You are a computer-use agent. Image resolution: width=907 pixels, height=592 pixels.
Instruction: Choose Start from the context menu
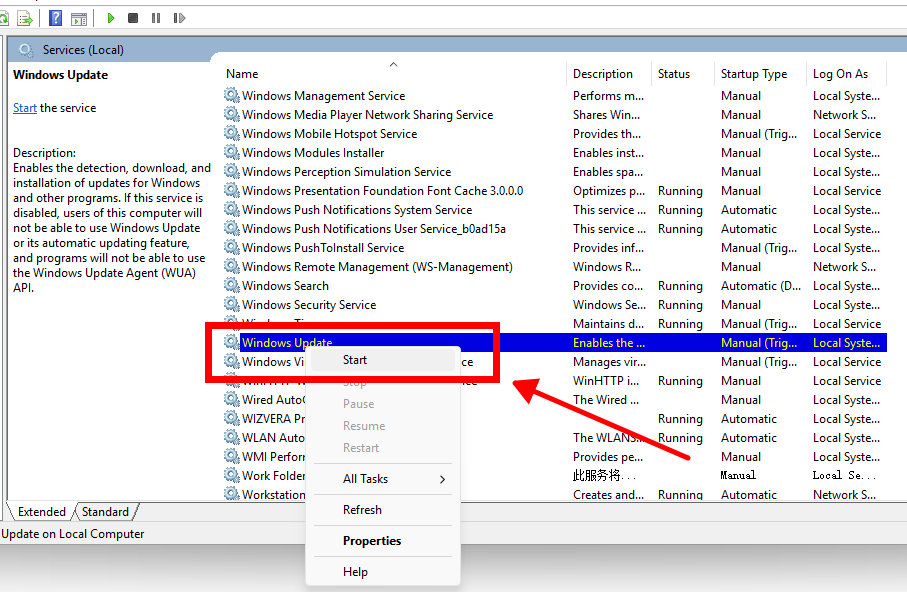coord(355,360)
